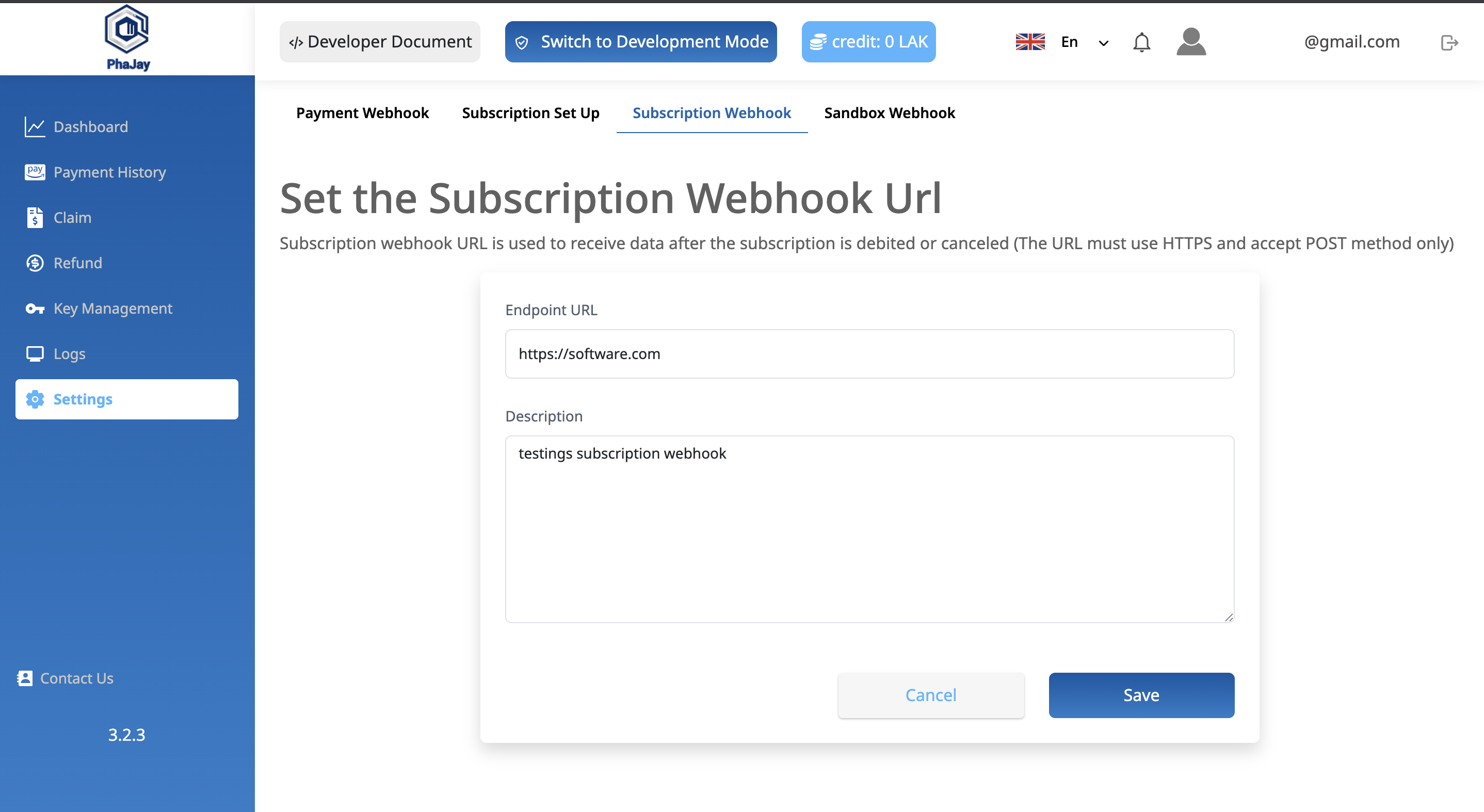
Task: Open Payment History from sidebar
Action: 109,172
